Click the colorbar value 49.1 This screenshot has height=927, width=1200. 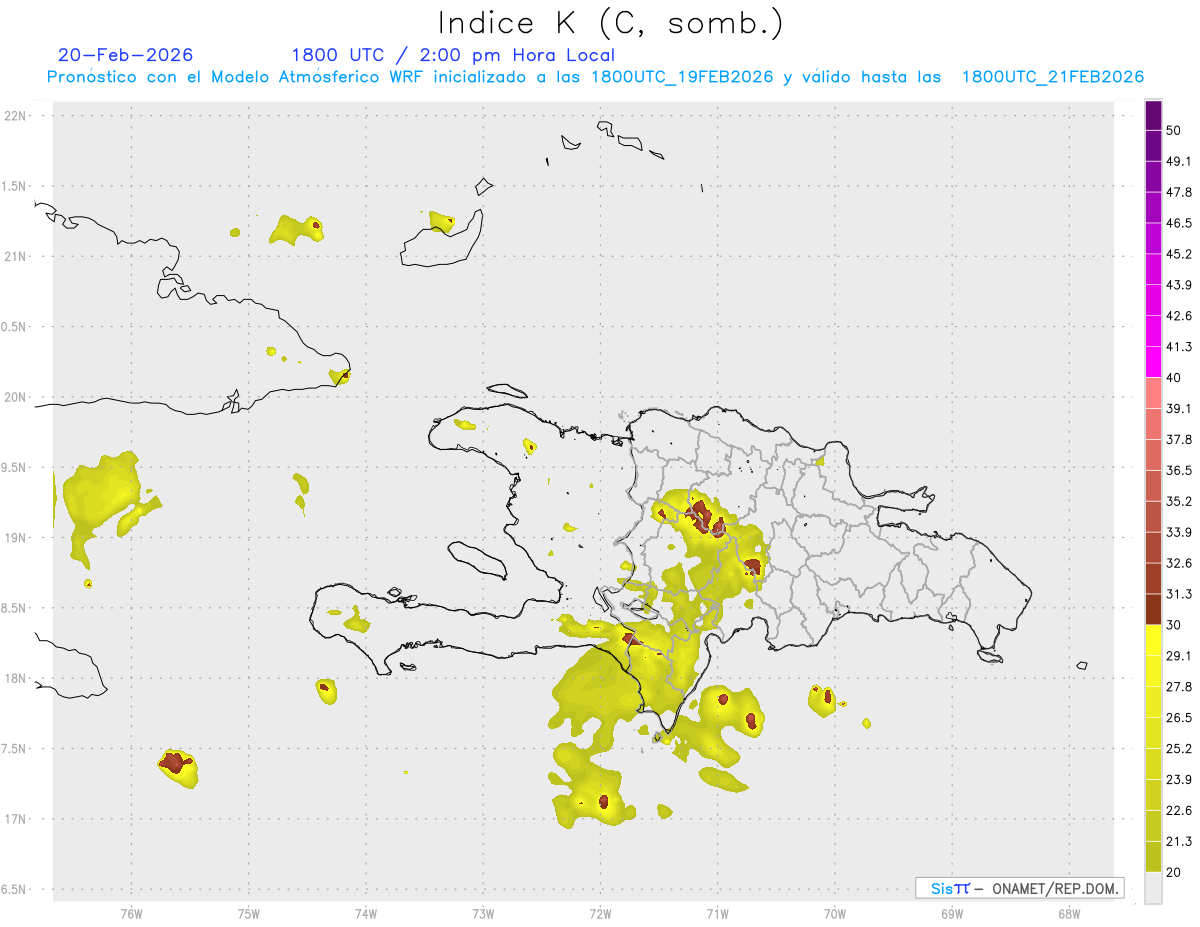1179,161
